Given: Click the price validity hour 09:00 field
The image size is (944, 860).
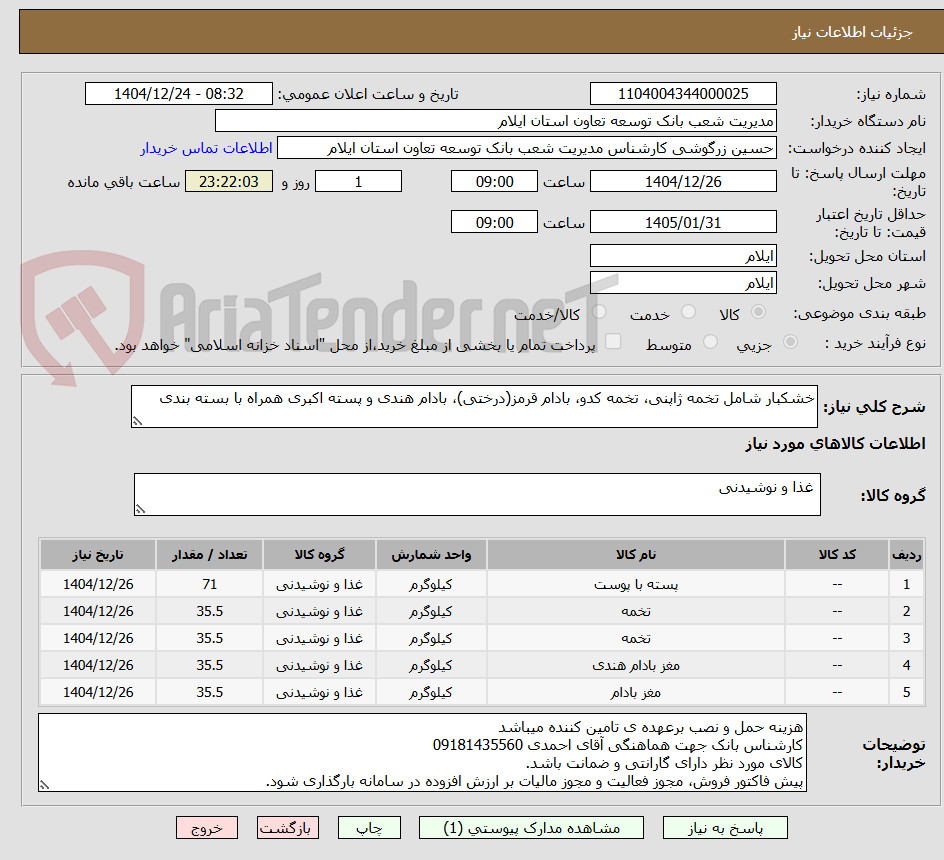Looking at the screenshot, I should pos(494,222).
